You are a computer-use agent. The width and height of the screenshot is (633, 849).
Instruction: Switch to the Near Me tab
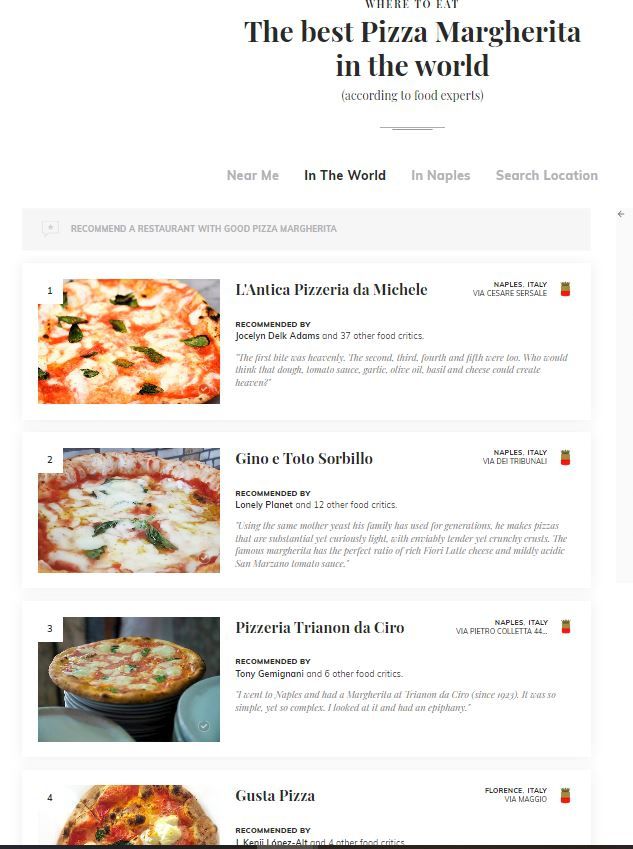[x=253, y=175]
